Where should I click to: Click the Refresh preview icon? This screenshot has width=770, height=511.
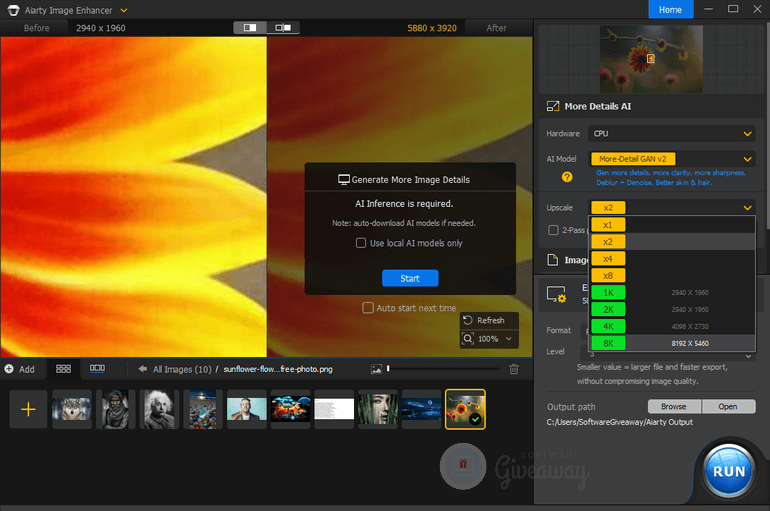468,320
